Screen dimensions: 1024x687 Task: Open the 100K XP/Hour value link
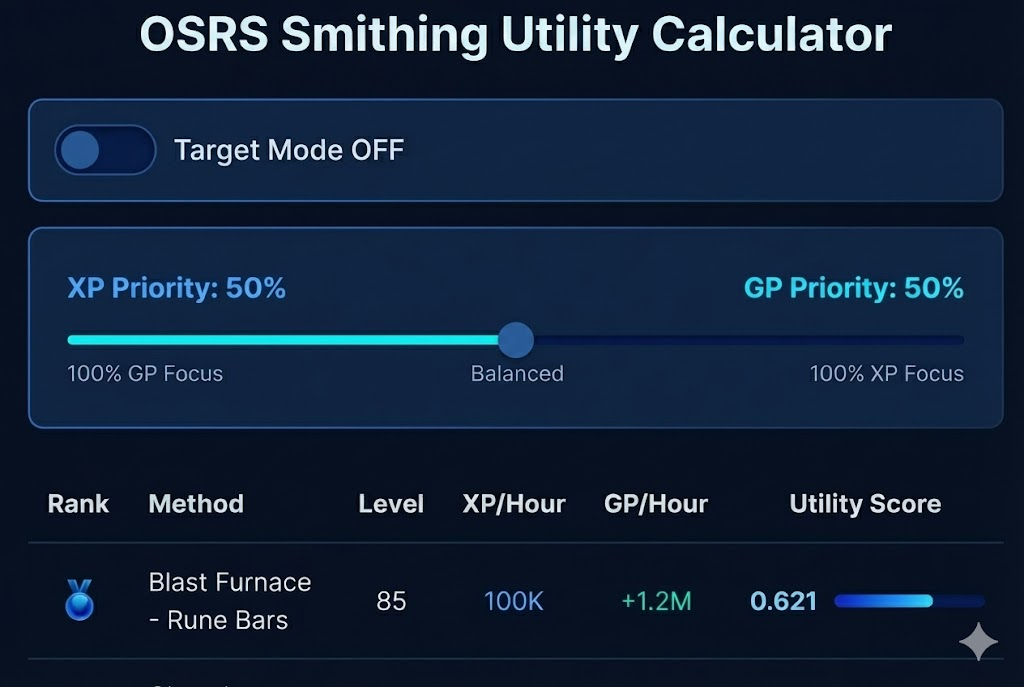pyautogui.click(x=513, y=601)
